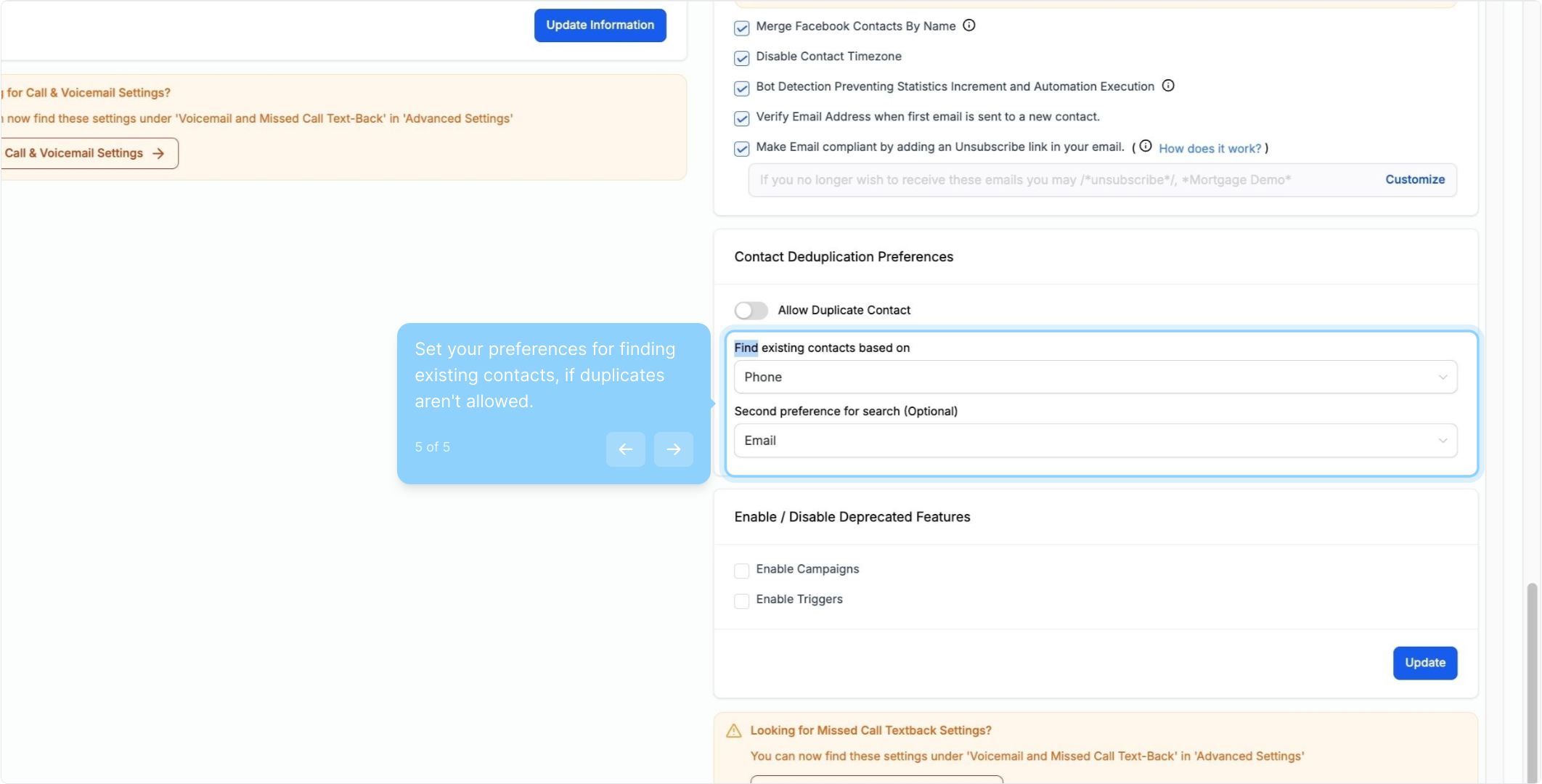1542x784 pixels.
Task: Check the Enable Campaigns checkbox
Action: 741,571
